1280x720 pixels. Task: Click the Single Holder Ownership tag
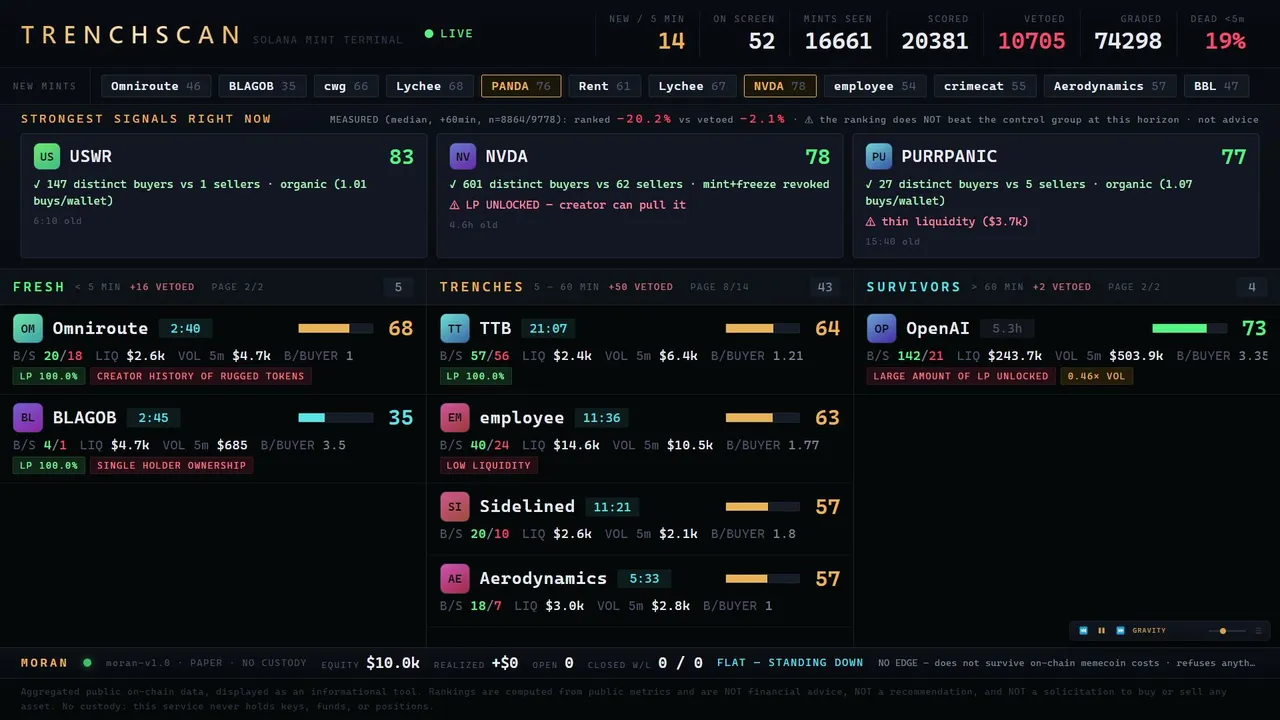pyautogui.click(x=171, y=465)
